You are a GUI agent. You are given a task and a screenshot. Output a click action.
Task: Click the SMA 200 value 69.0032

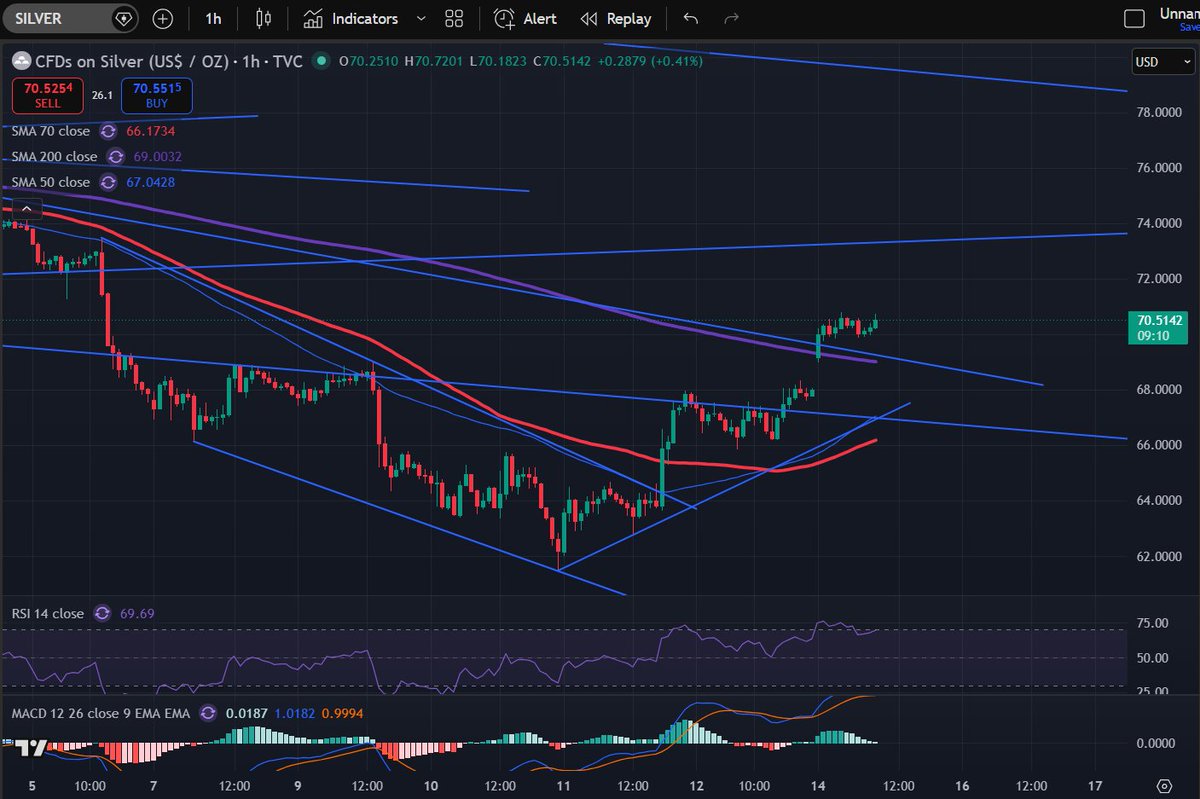[x=158, y=157]
